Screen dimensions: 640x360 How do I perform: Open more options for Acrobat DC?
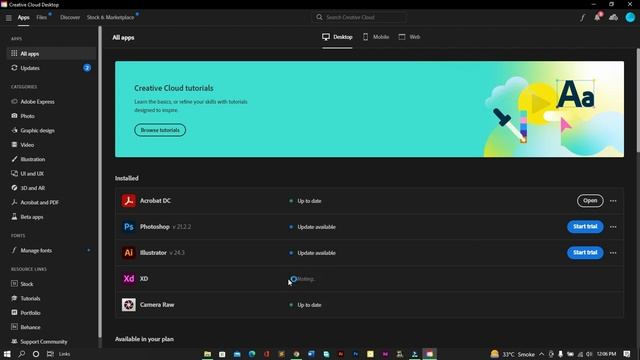click(x=613, y=201)
